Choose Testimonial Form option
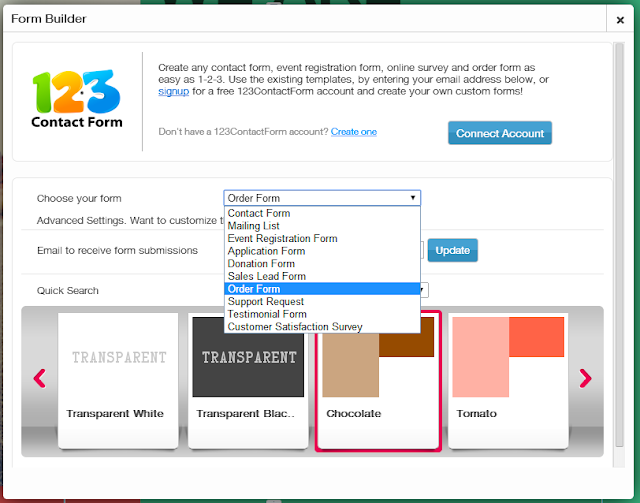Screen dimensions: 640x503 [322, 314]
